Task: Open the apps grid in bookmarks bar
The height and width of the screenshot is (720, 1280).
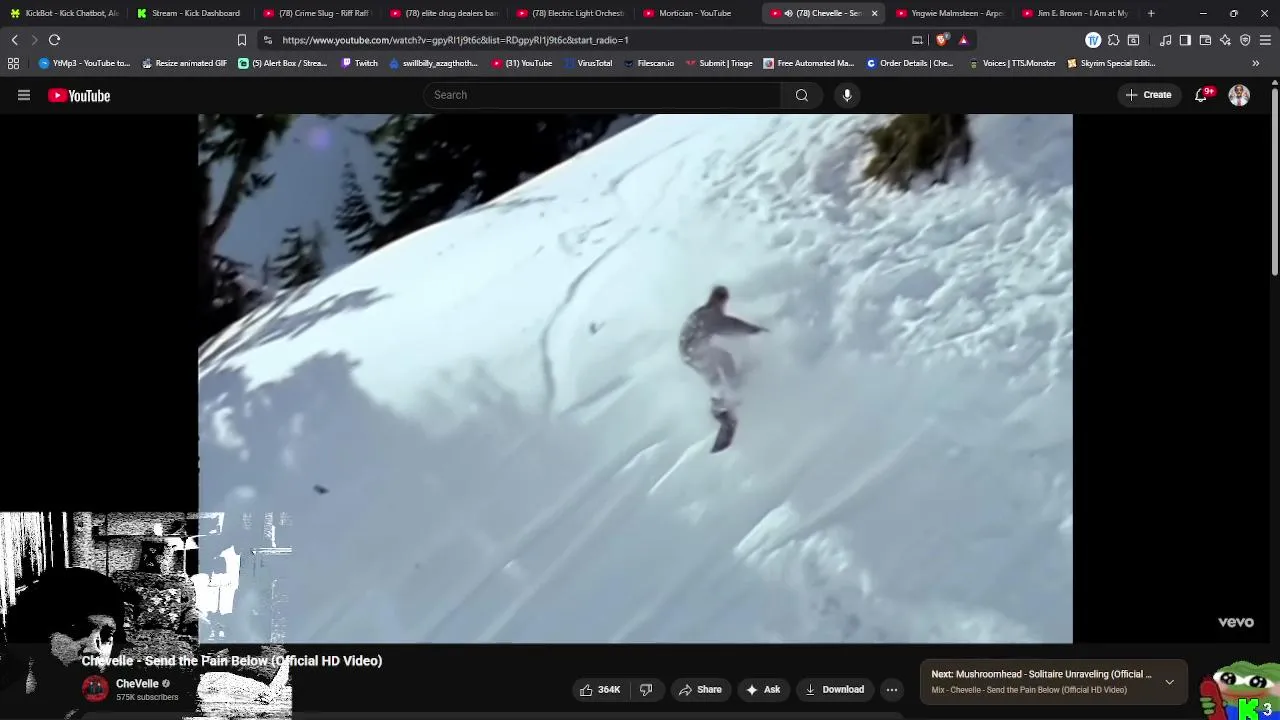Action: (x=13, y=63)
